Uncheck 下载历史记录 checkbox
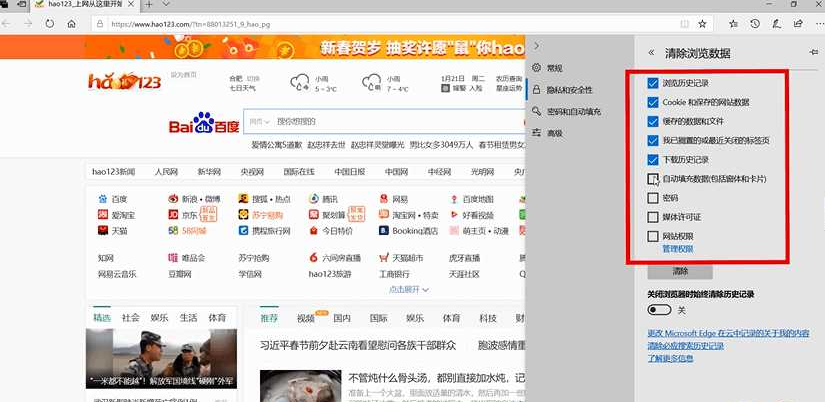This screenshot has width=825, height=402. (653, 159)
